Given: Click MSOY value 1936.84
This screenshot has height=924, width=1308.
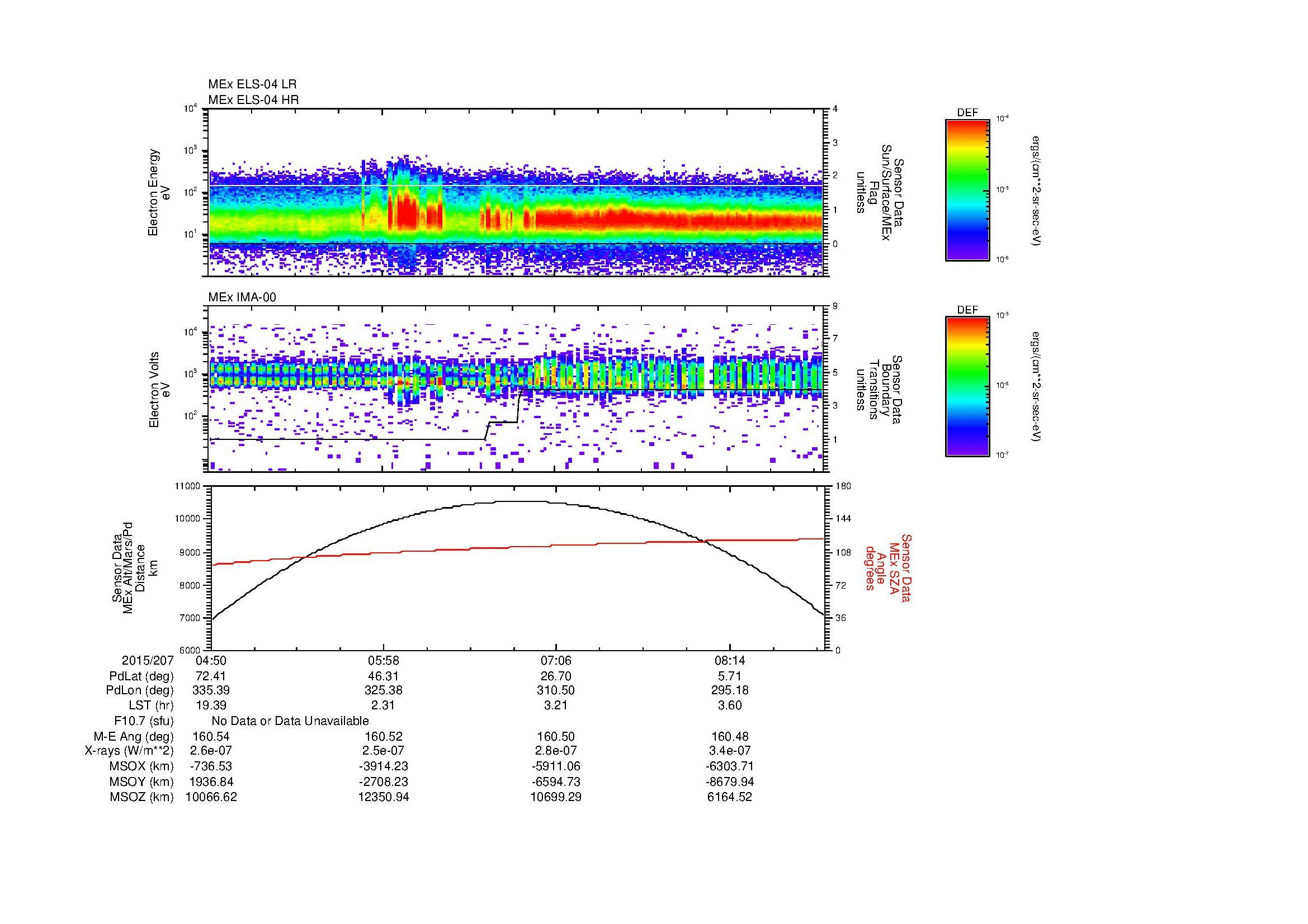Looking at the screenshot, I should coord(211,781).
